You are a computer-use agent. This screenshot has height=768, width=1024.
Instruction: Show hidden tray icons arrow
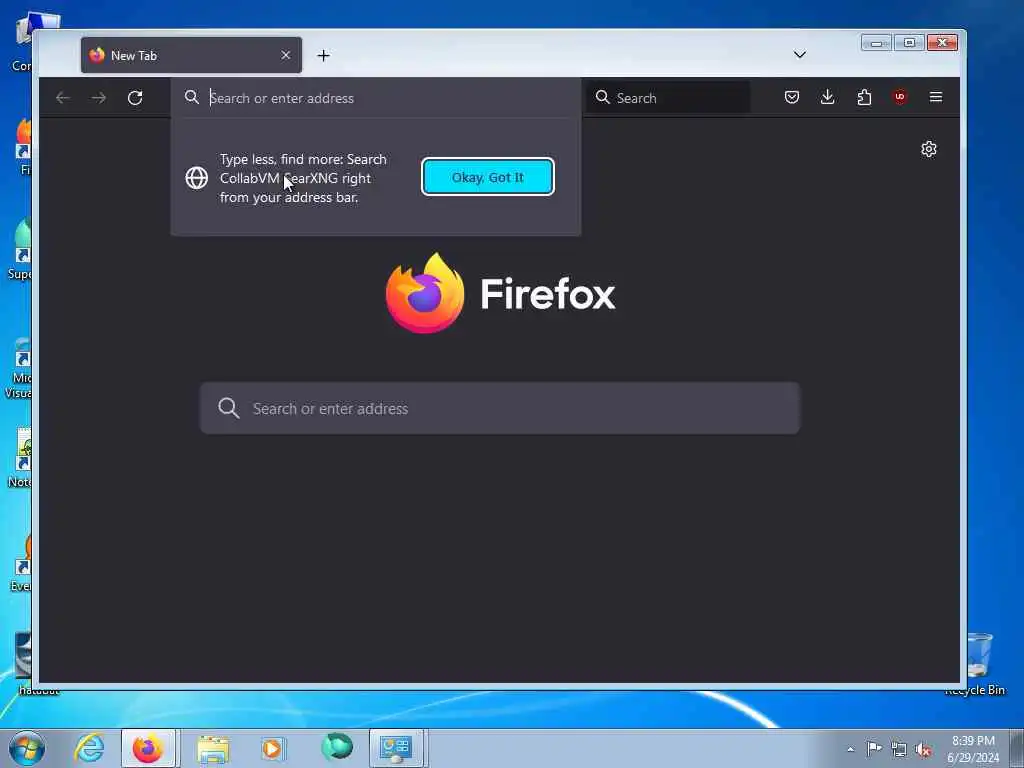click(850, 750)
